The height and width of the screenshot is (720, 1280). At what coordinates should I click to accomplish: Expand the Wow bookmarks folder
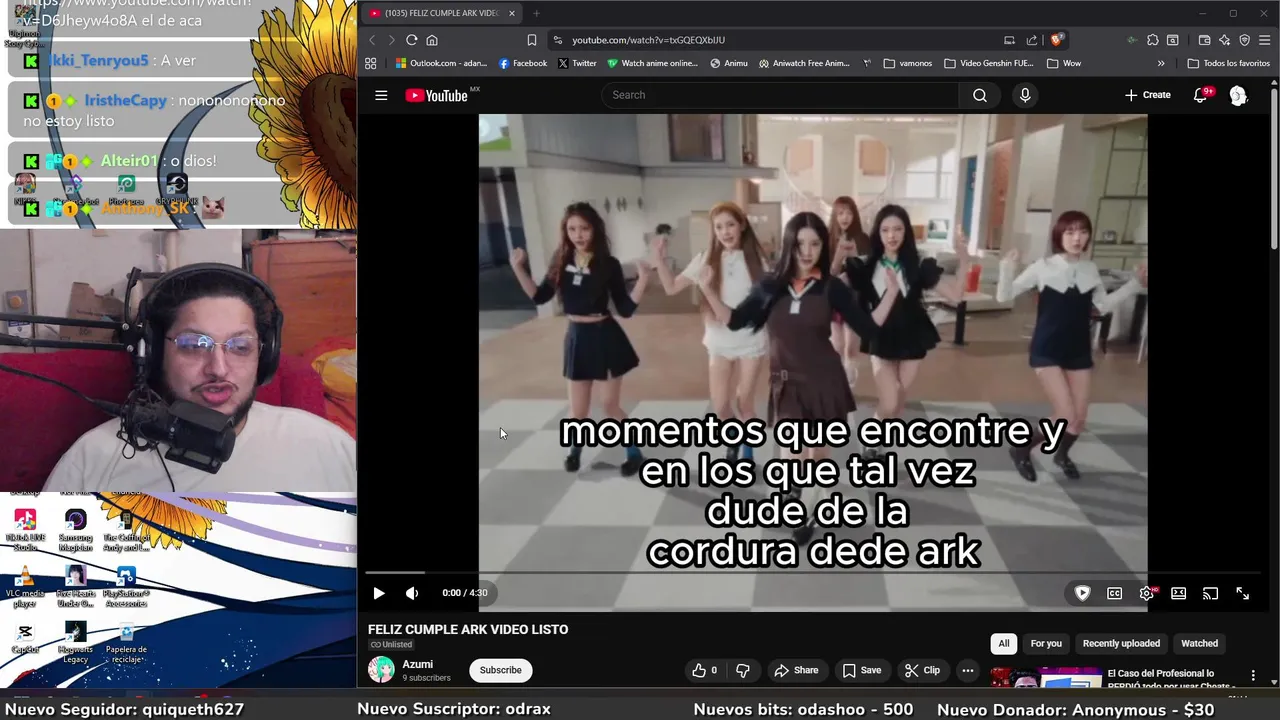click(1064, 63)
